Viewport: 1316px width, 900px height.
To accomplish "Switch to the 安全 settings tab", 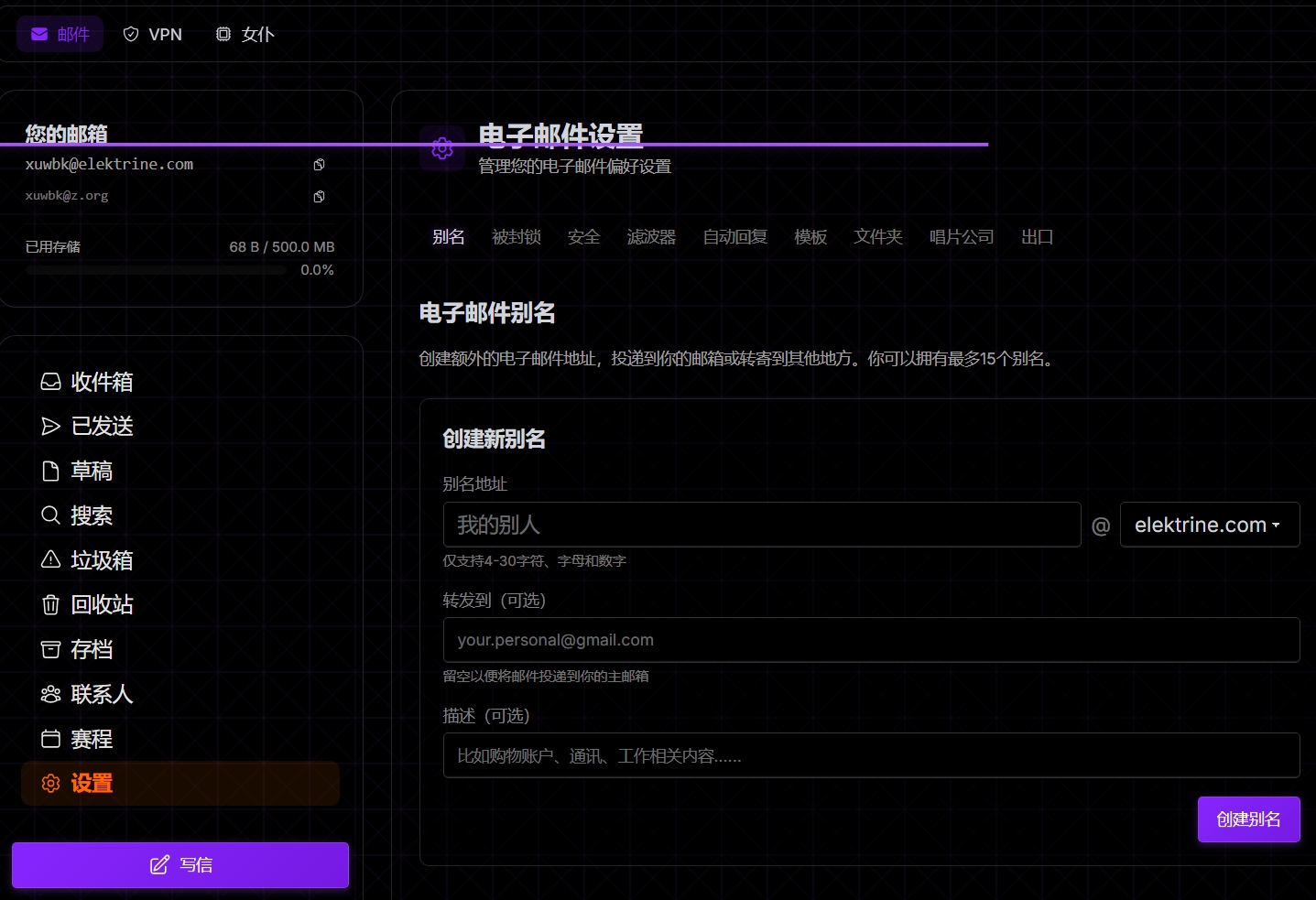I will click(583, 236).
